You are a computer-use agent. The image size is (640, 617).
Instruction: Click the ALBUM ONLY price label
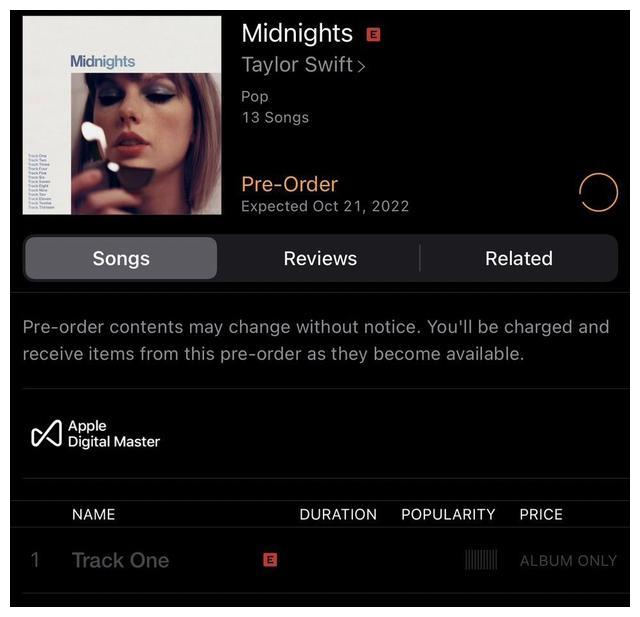pyautogui.click(x=568, y=561)
